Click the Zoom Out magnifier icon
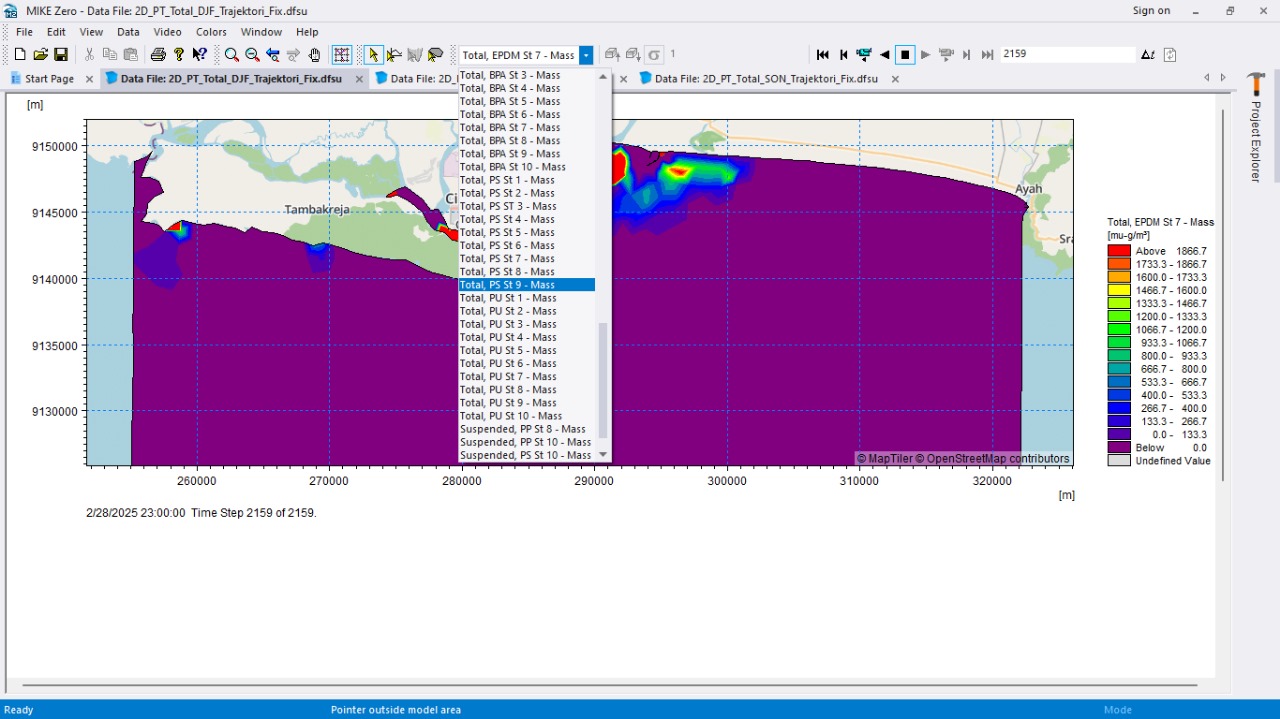1280x719 pixels. pyautogui.click(x=252, y=55)
